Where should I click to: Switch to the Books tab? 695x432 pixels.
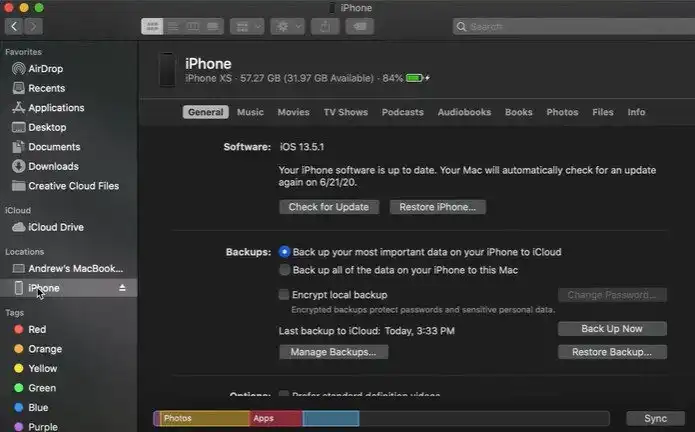click(x=519, y=112)
